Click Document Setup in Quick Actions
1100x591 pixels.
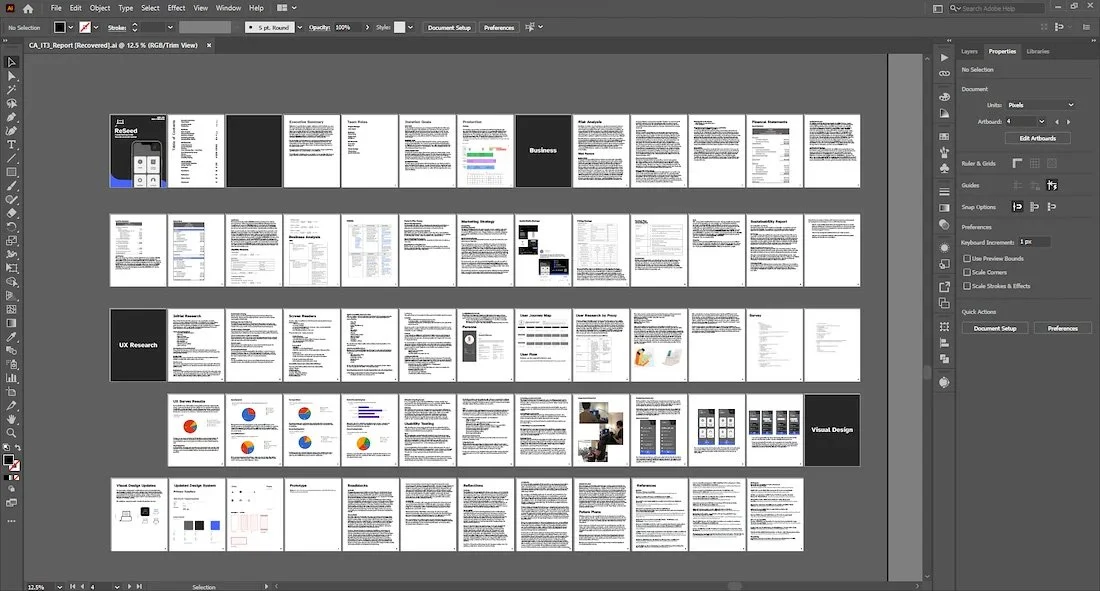[x=995, y=328]
